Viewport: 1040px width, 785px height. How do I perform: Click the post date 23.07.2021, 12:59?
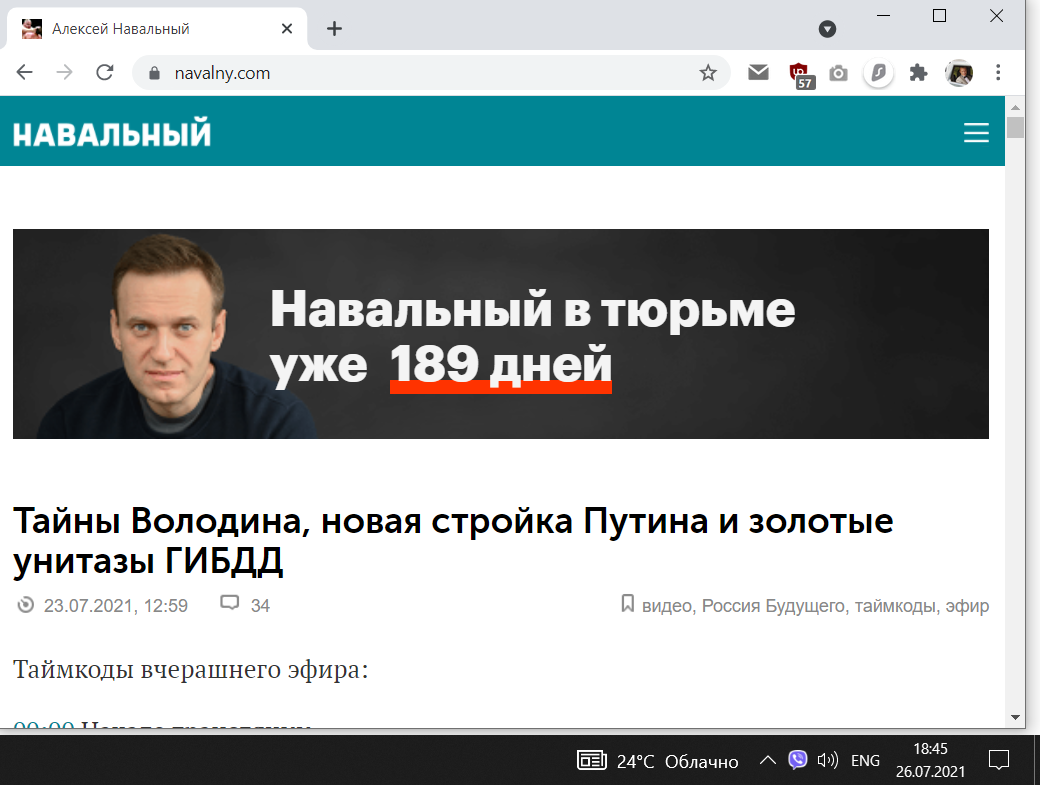pos(115,605)
